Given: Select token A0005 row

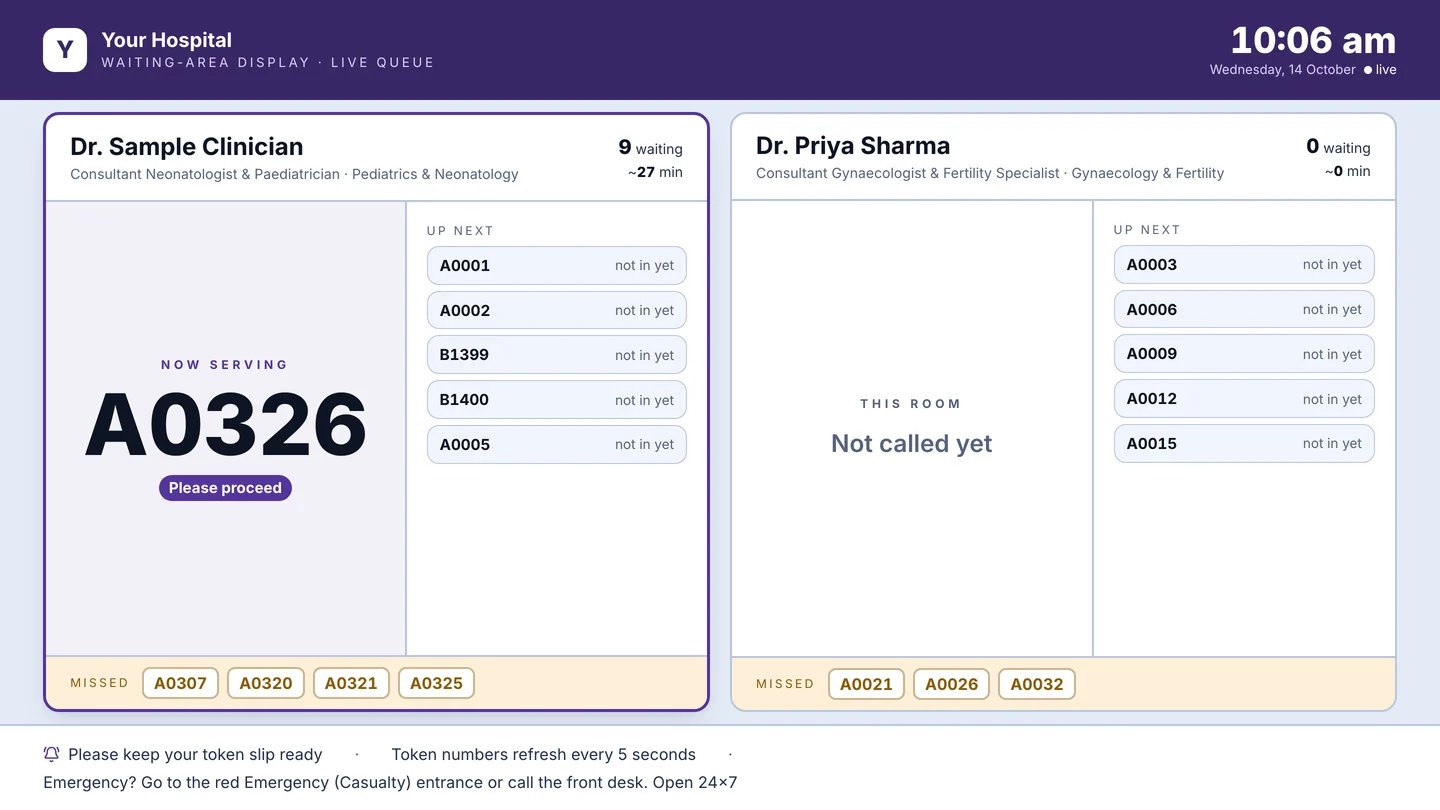Looking at the screenshot, I should pos(557,444).
